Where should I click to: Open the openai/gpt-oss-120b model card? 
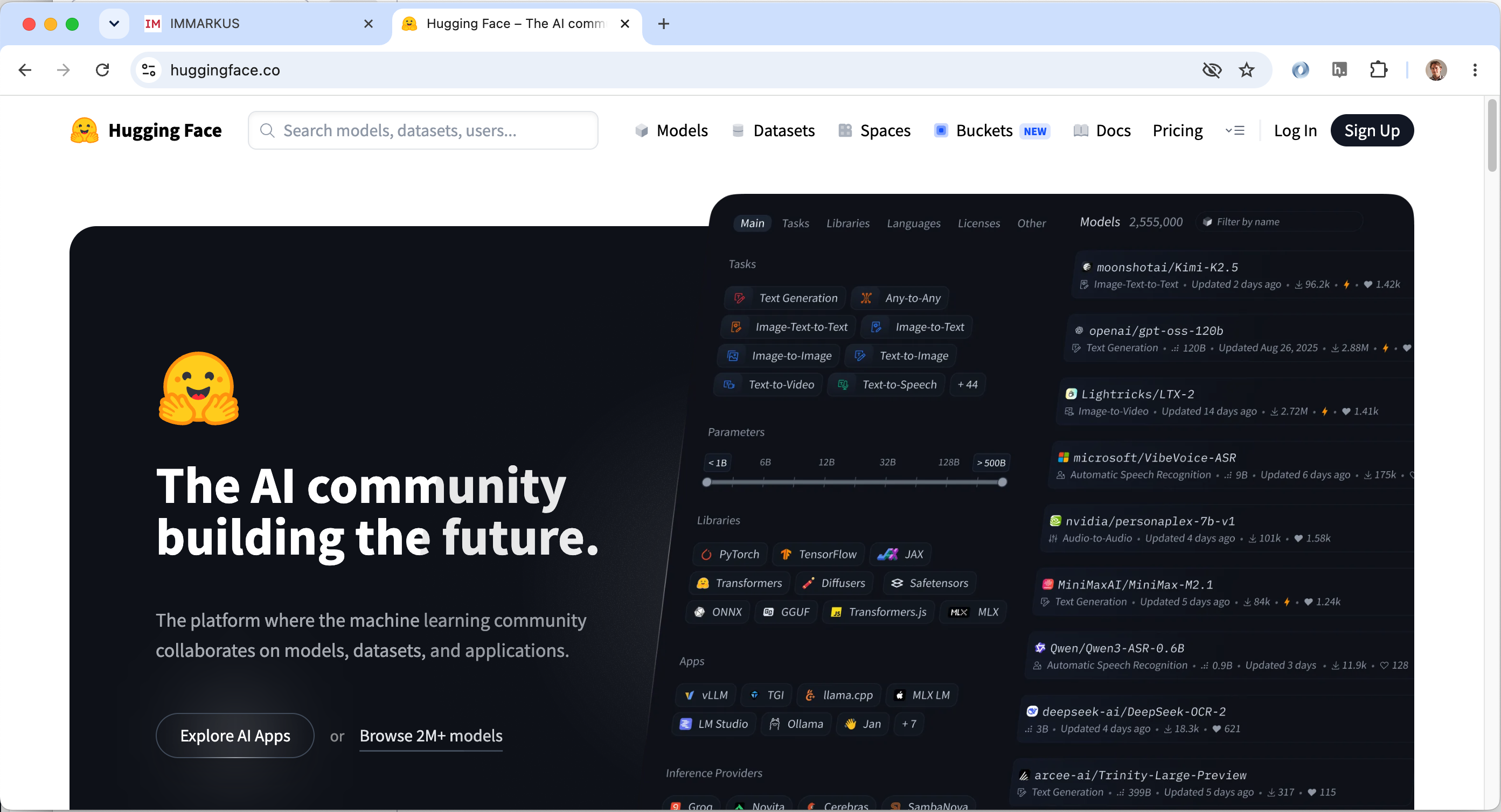(1240, 339)
